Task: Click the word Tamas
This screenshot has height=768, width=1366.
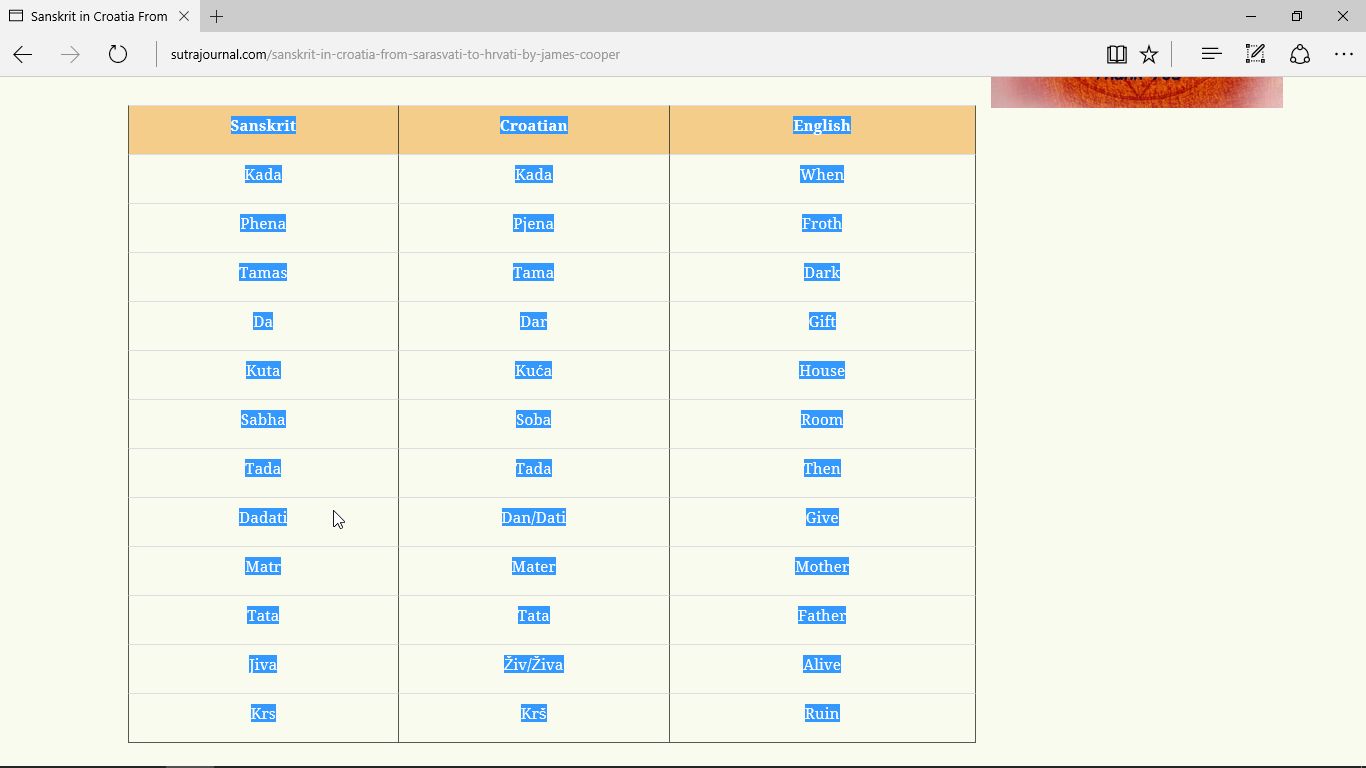Action: coord(263,272)
